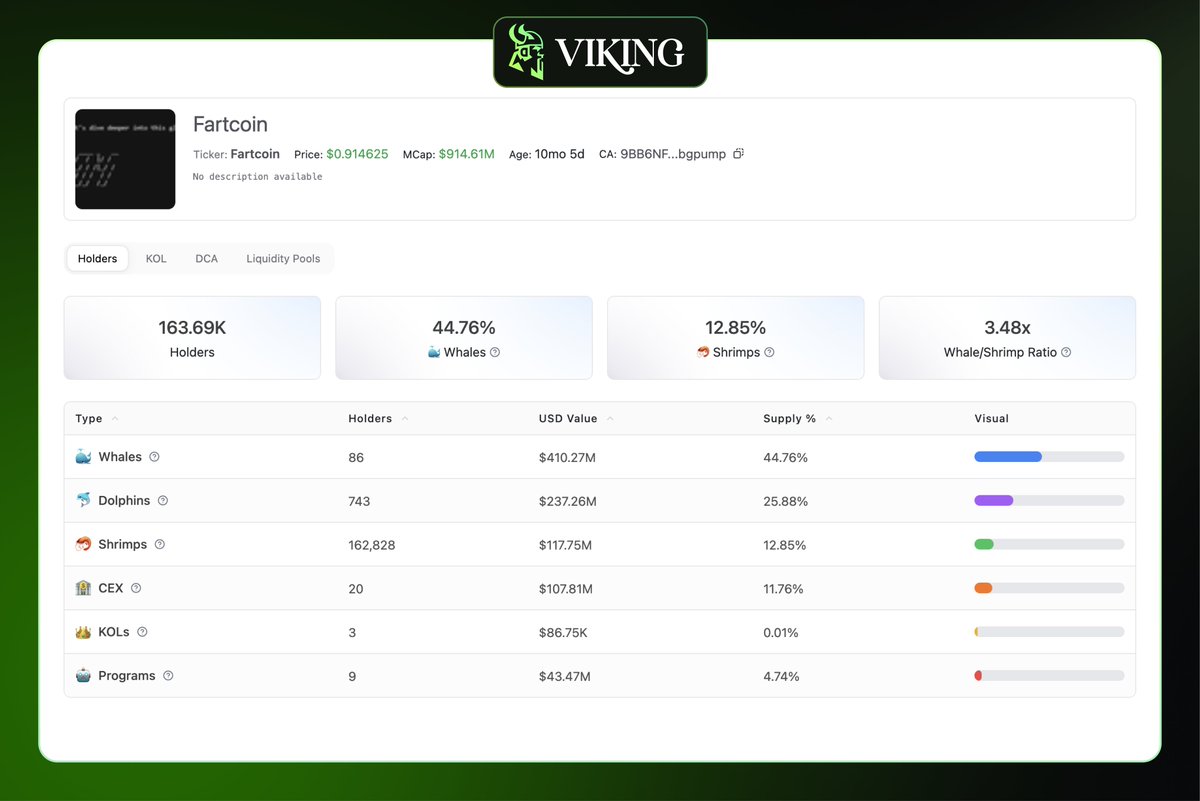
Task: Click help icon in Programs table row
Action: point(168,676)
